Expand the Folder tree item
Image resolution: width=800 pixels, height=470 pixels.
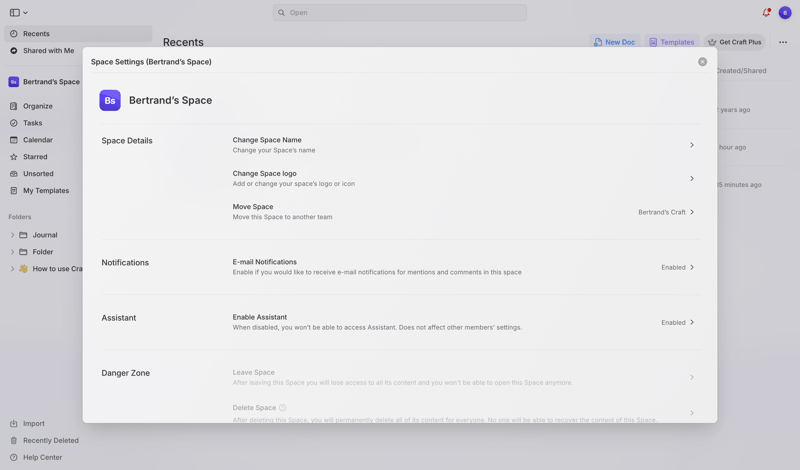(x=12, y=252)
